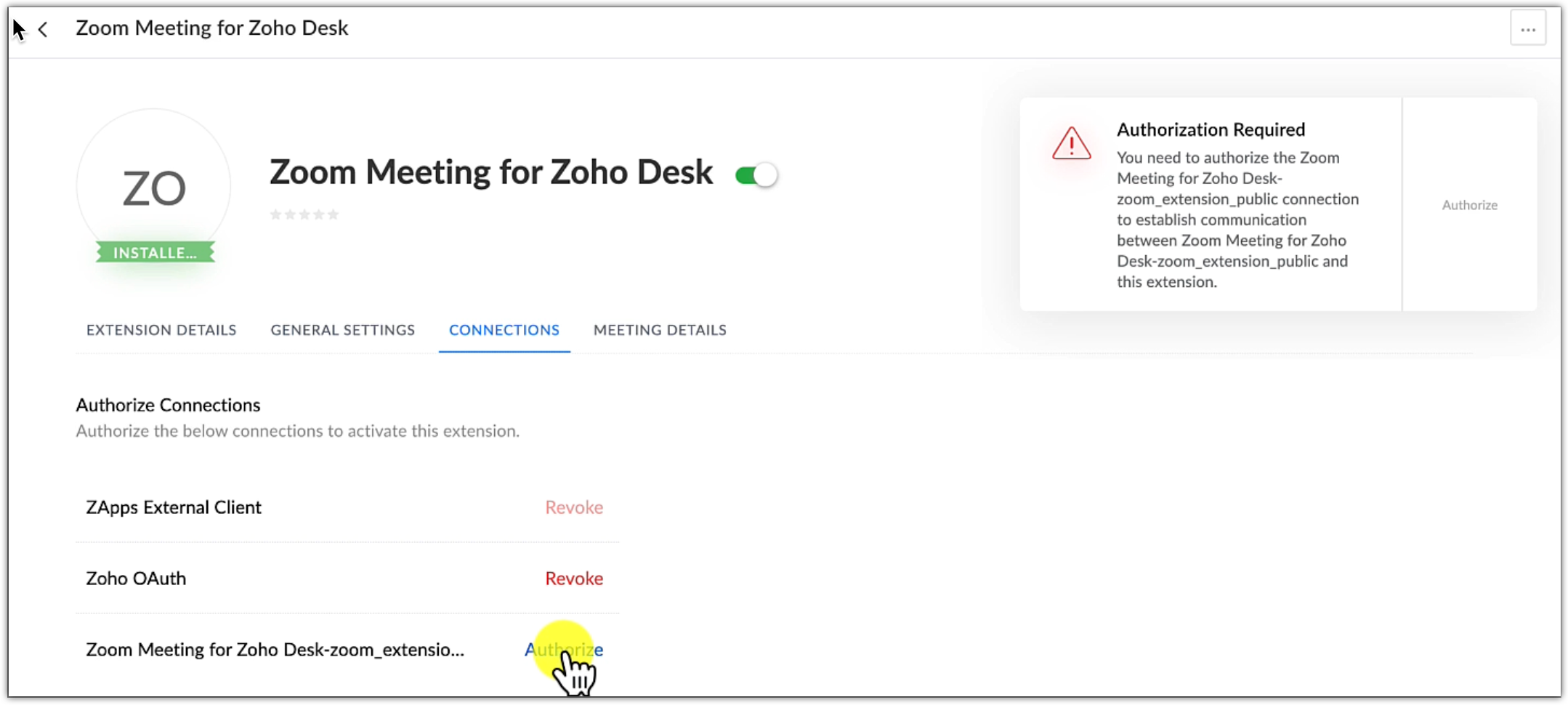Screen dimensions: 1568x705
Task: Authorize the Zoom Meeting extension connection
Action: click(x=564, y=650)
